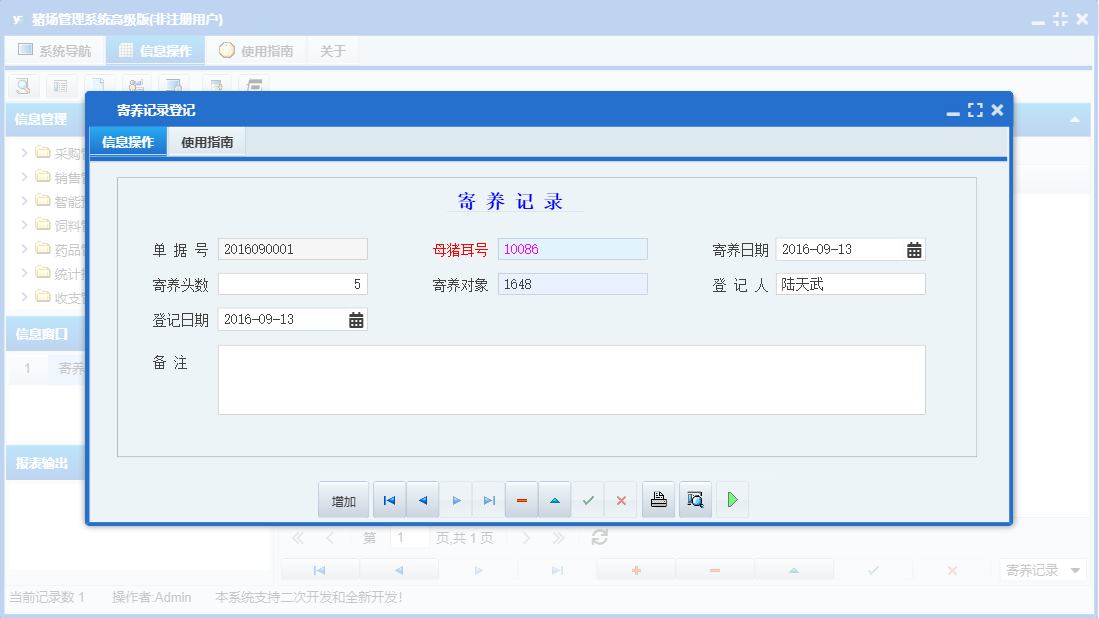Click the print icon in the record toolbar
1099x618 pixels.
pos(658,499)
